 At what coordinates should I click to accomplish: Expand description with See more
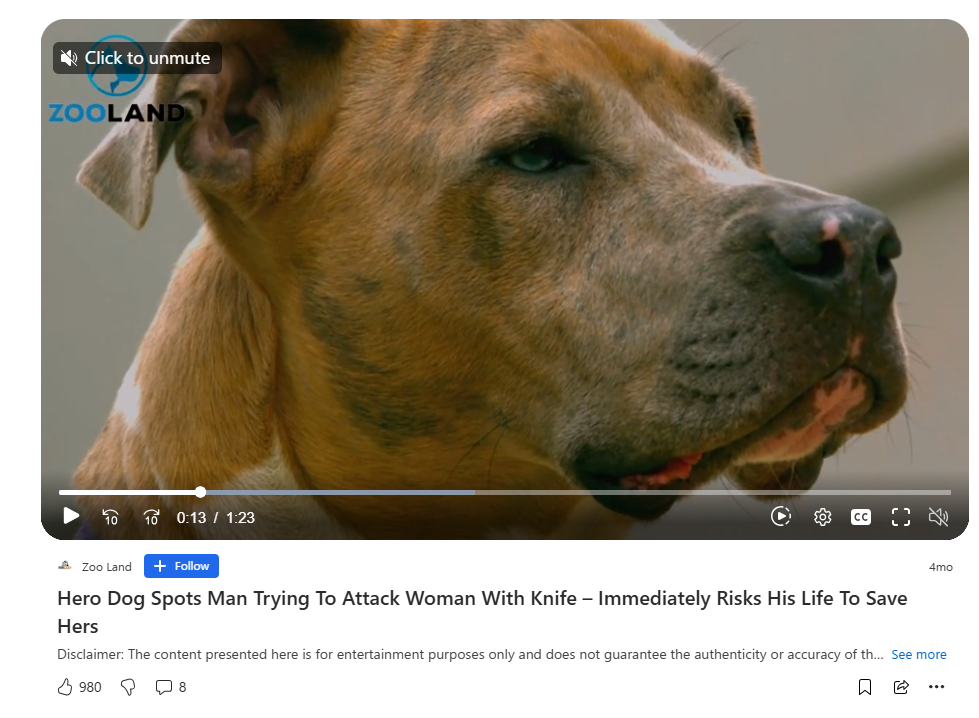point(918,654)
